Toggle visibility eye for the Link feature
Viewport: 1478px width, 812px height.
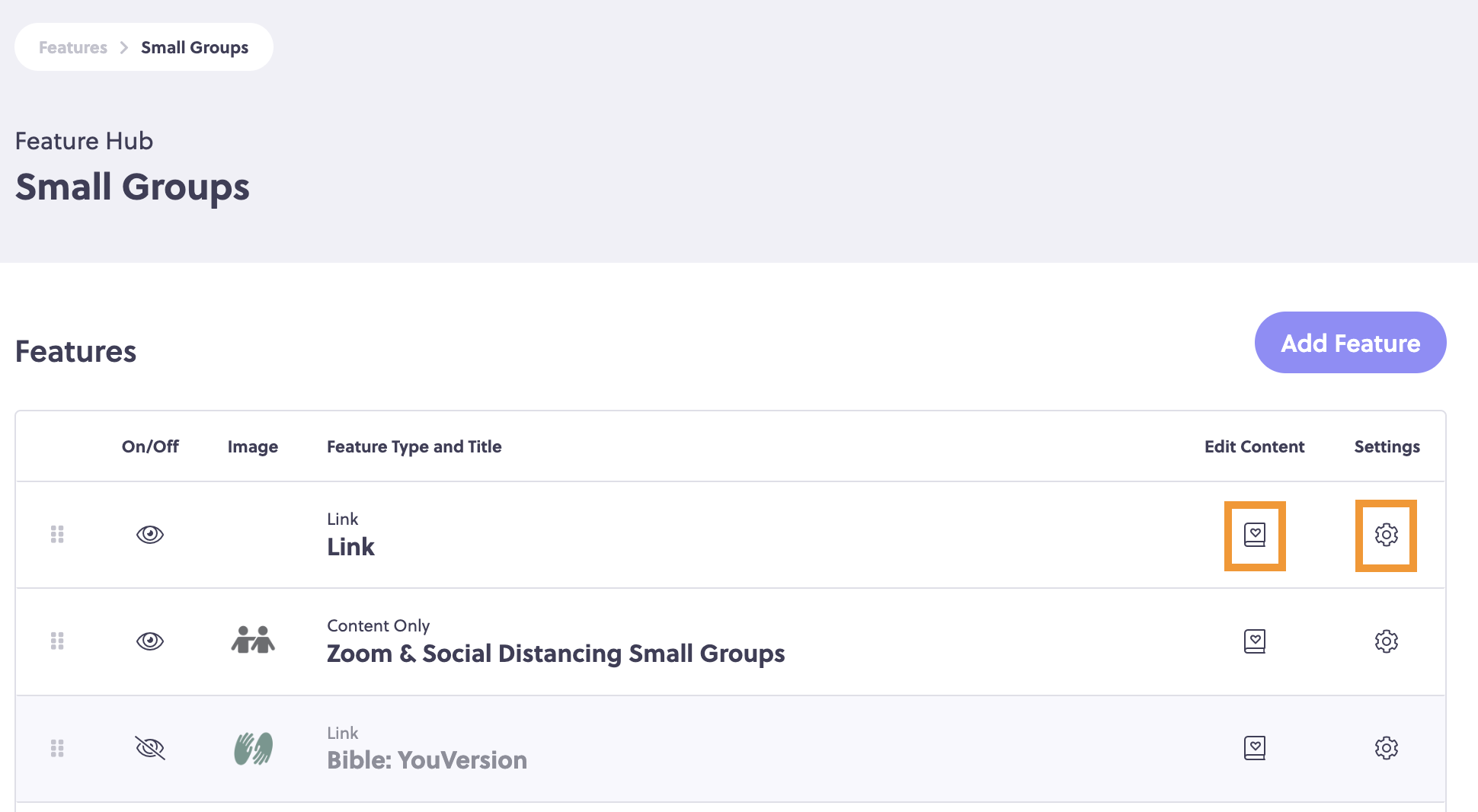point(150,535)
